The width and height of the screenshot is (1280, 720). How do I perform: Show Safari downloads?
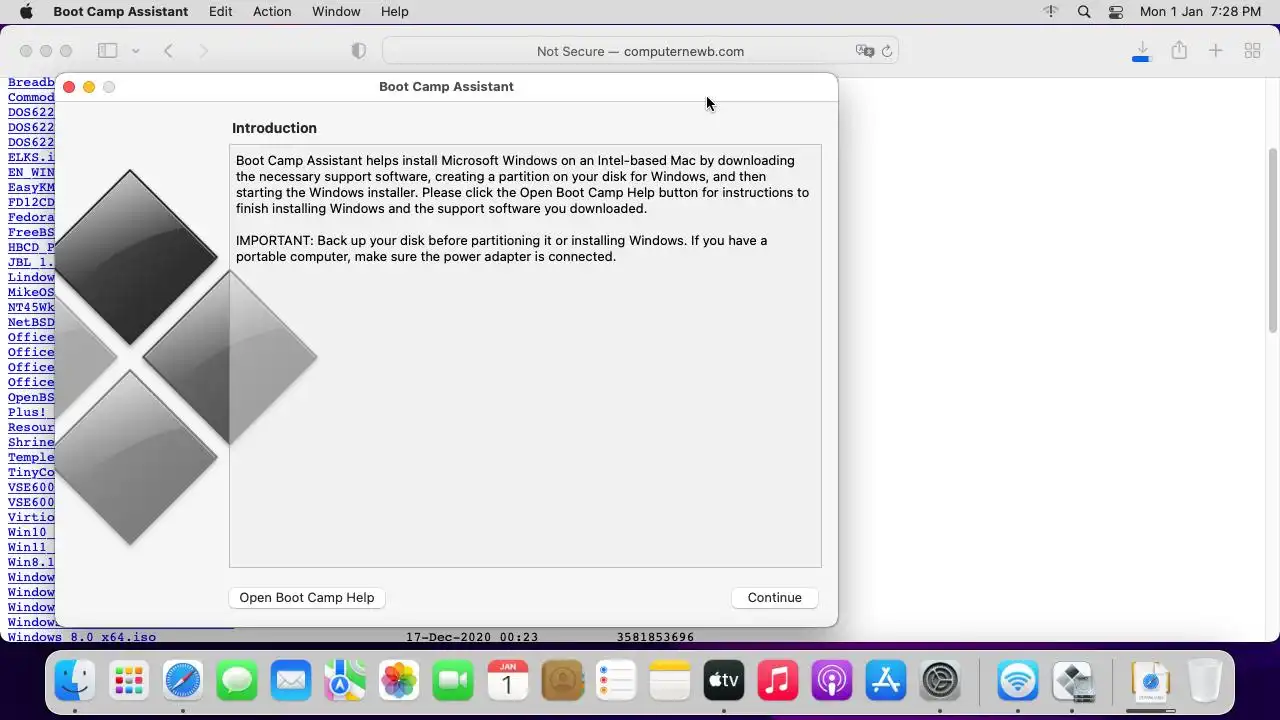click(x=1142, y=51)
